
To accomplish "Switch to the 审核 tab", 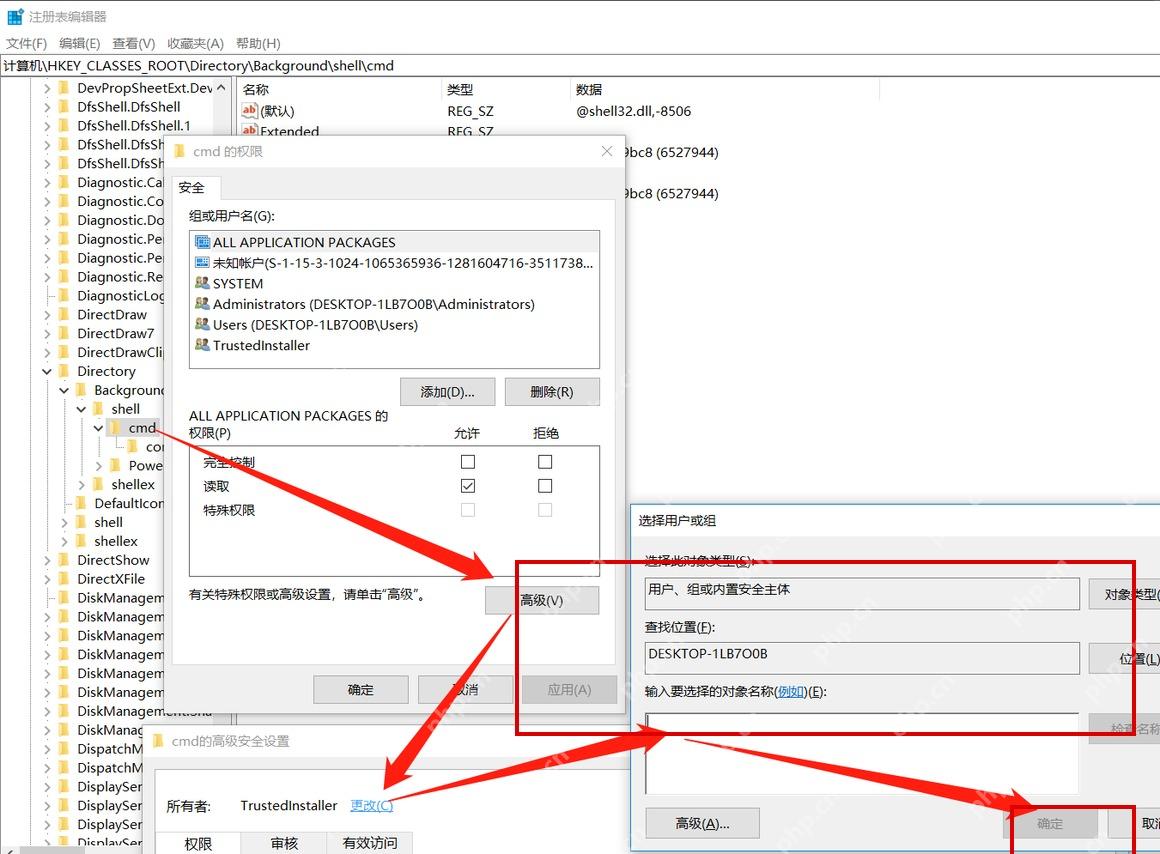I will pos(284,843).
